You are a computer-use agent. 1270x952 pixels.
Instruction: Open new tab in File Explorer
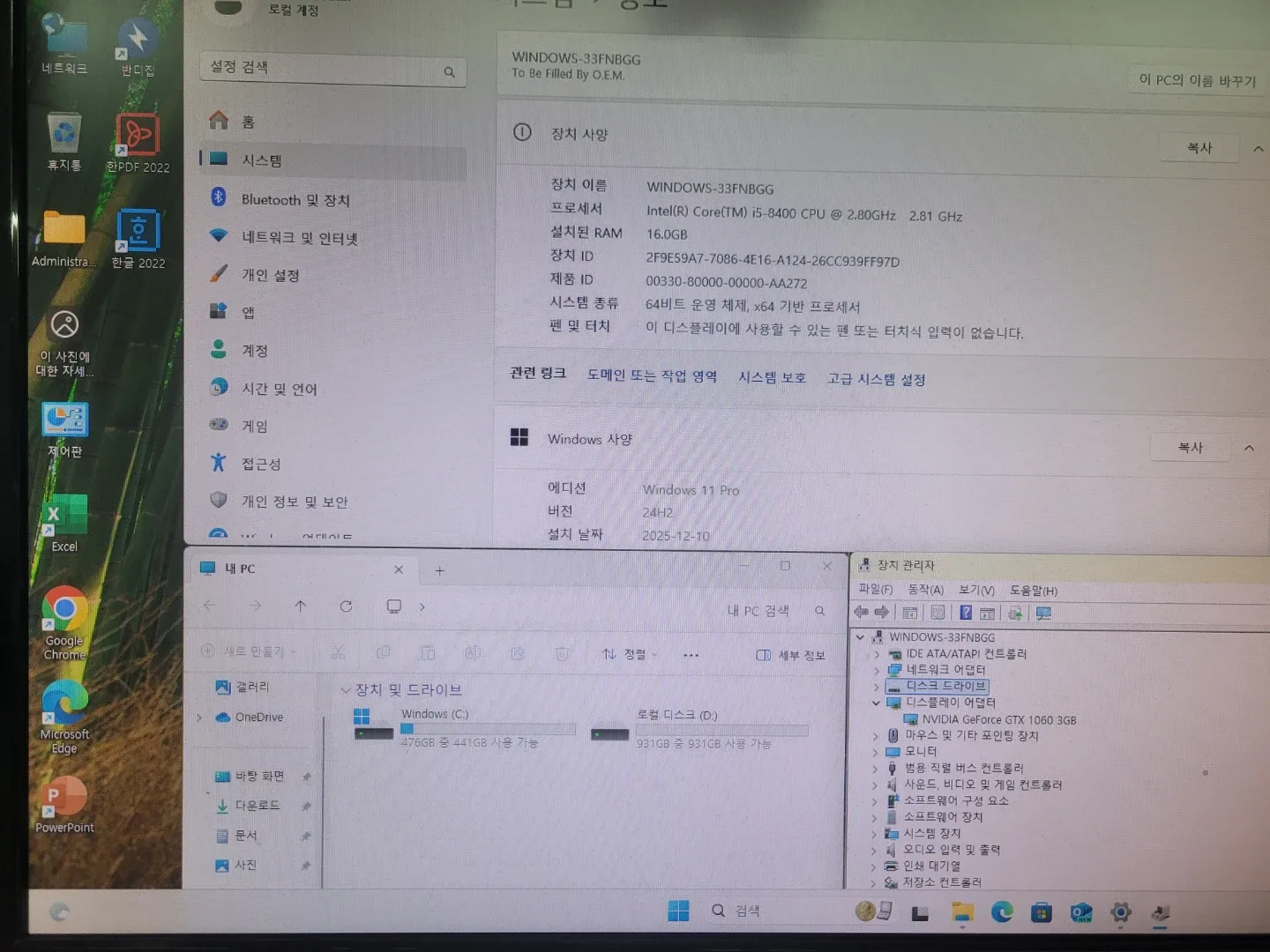coord(440,570)
